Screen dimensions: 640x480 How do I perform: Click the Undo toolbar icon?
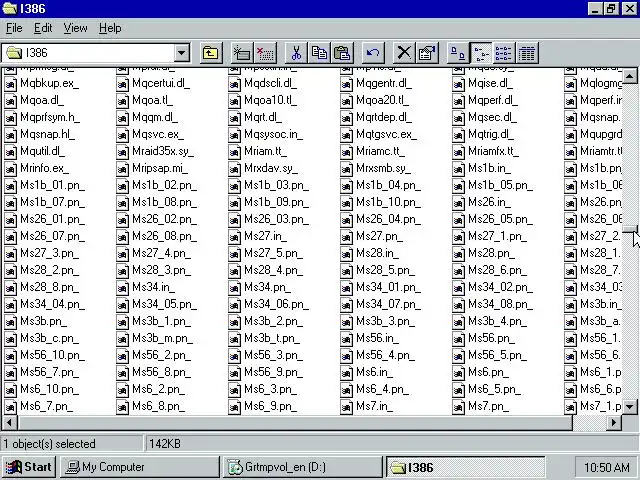(x=373, y=53)
